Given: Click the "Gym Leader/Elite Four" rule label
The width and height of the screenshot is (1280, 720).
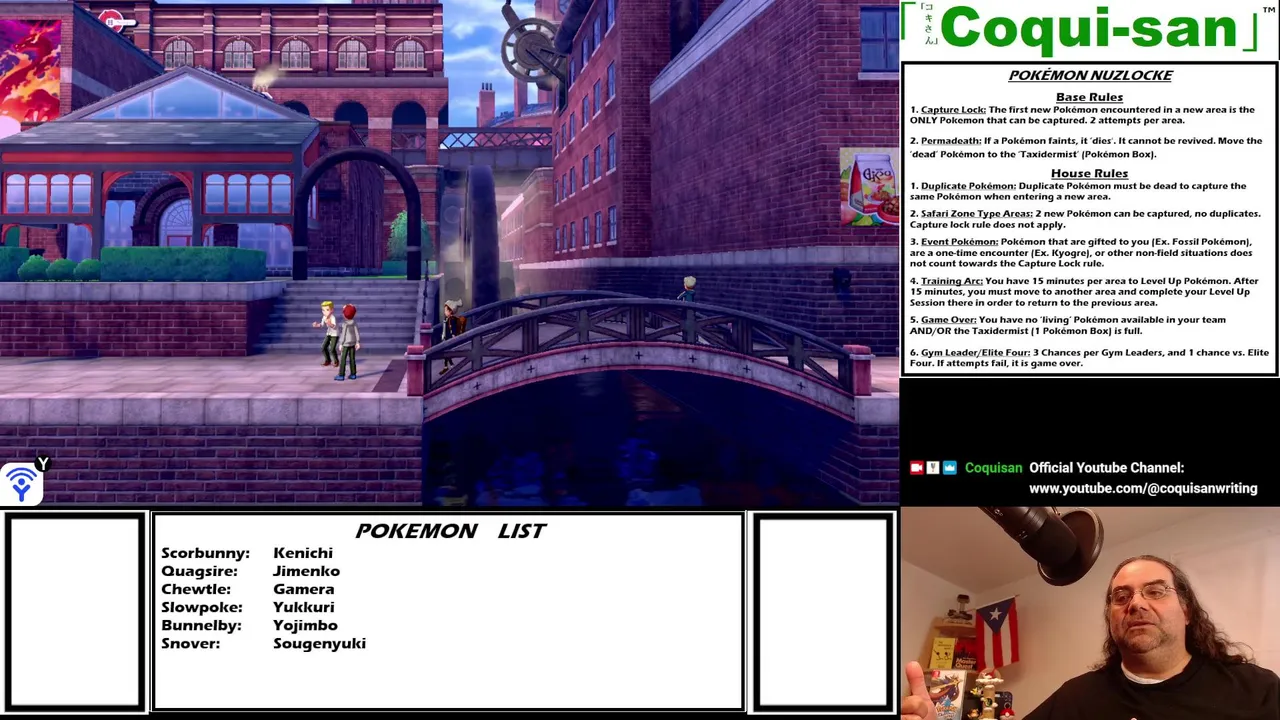Looking at the screenshot, I should 975,353.
